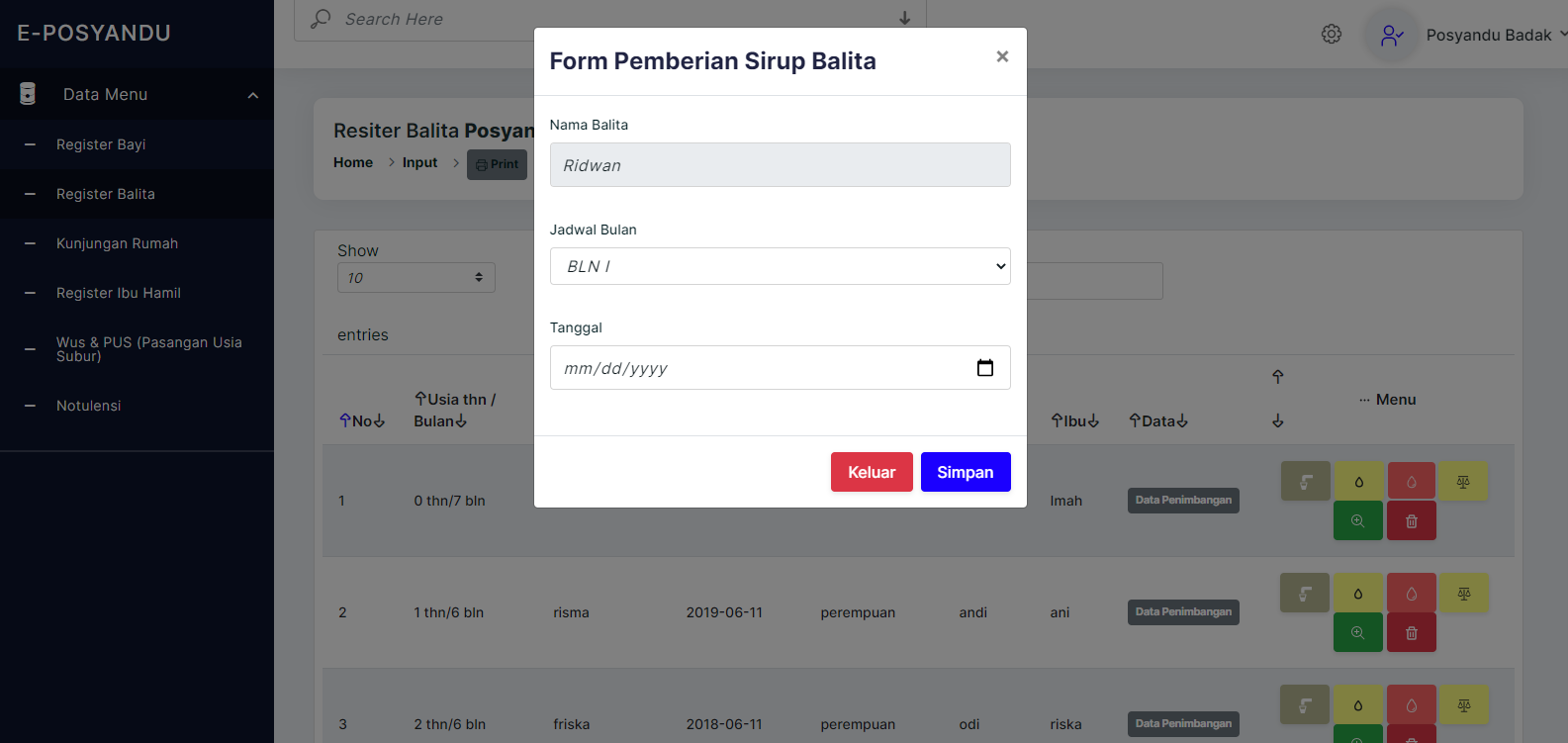The height and width of the screenshot is (743, 1568).
Task: Click the Posyandu Badak user profile icon
Action: pyautogui.click(x=1392, y=36)
